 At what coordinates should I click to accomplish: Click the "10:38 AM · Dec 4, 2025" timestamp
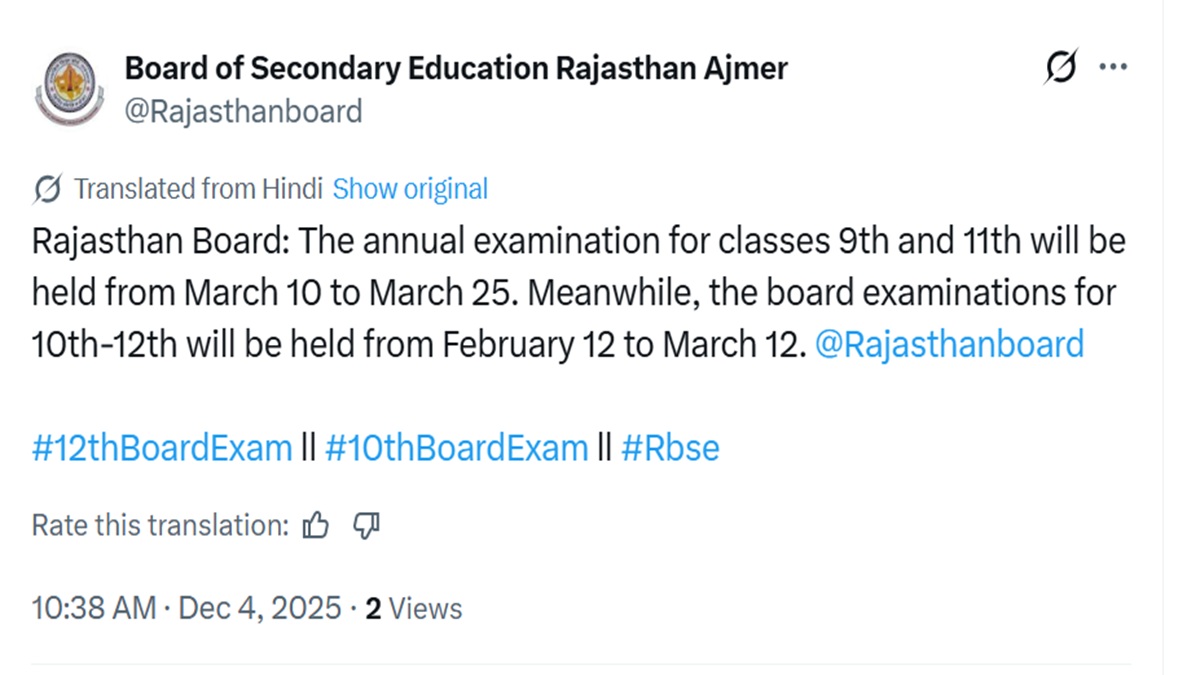[x=187, y=608]
